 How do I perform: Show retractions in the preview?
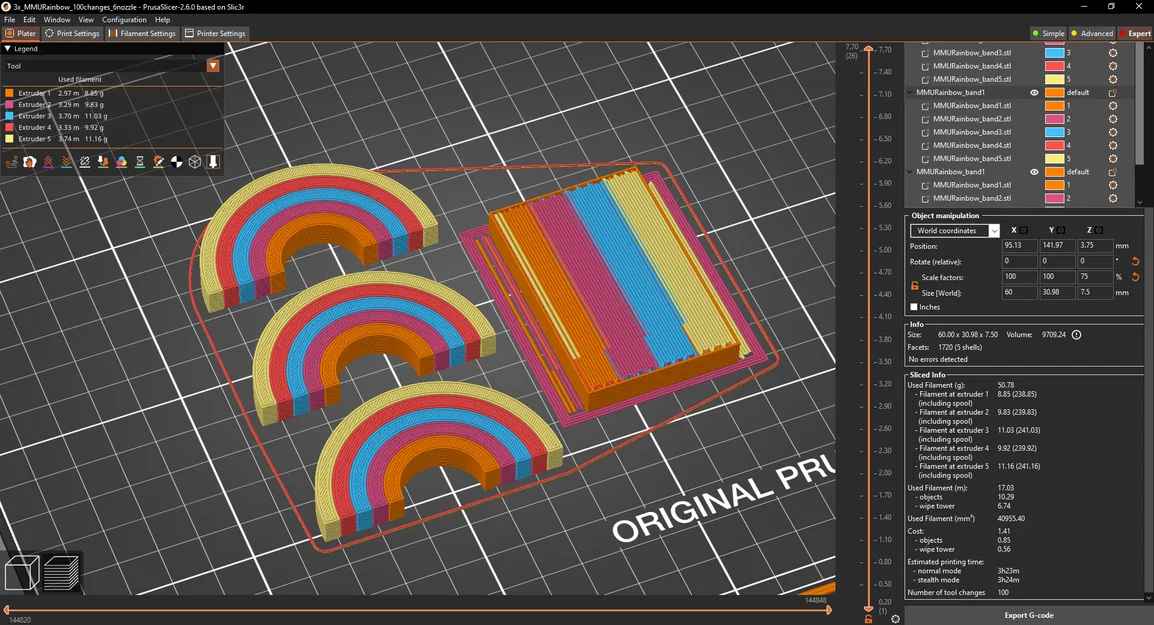(49, 161)
